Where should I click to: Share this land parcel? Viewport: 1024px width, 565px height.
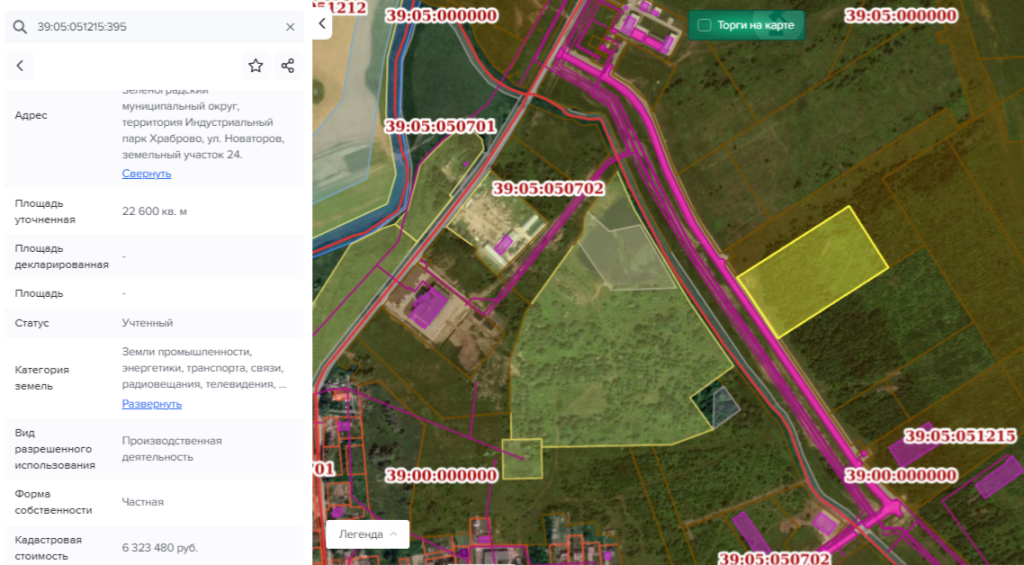[x=288, y=66]
